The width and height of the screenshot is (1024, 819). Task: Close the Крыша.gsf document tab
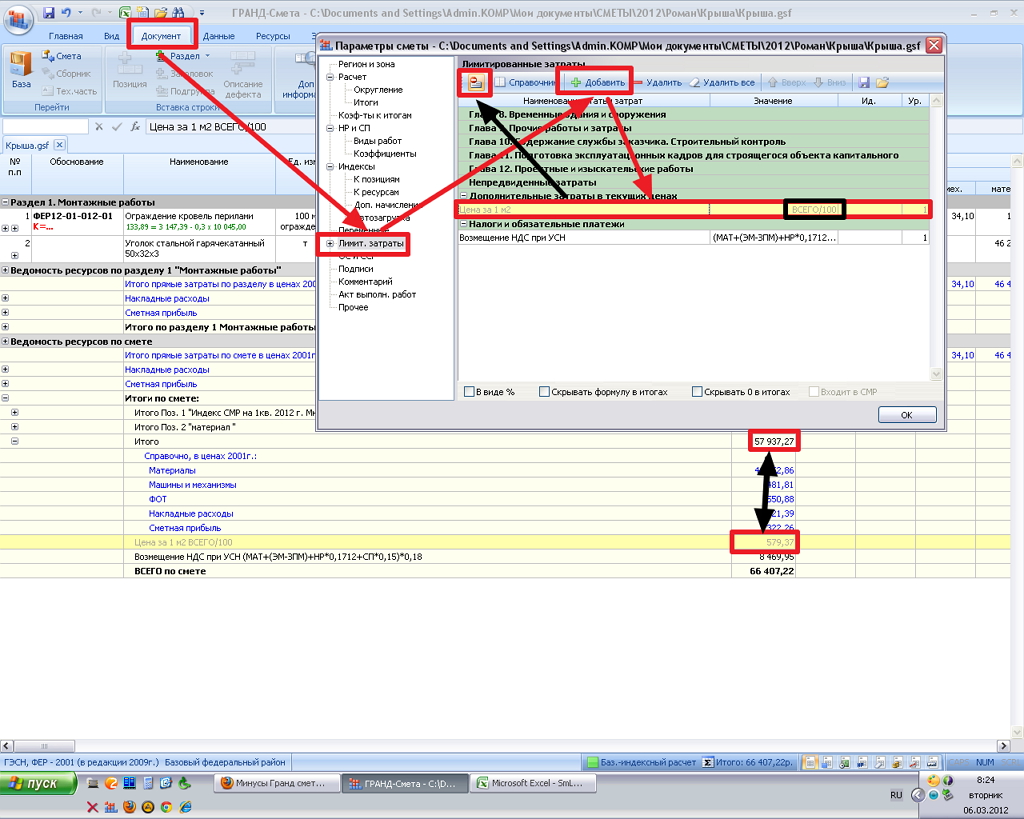pos(59,144)
